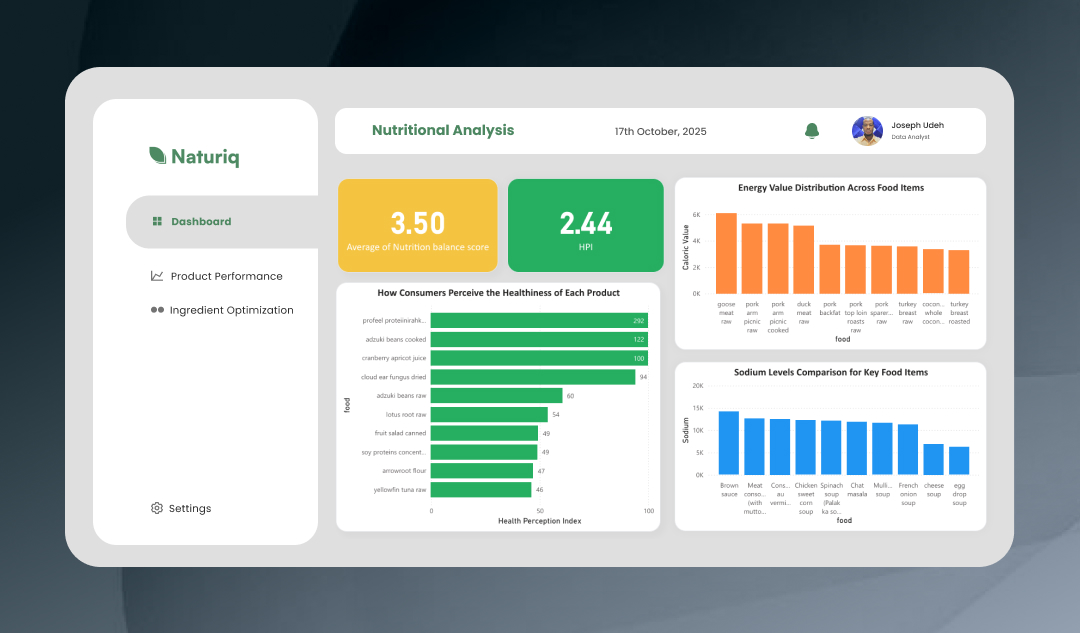Click Joseph Udeh's profile avatar
Image resolution: width=1080 pixels, height=633 pixels.
tap(867, 131)
